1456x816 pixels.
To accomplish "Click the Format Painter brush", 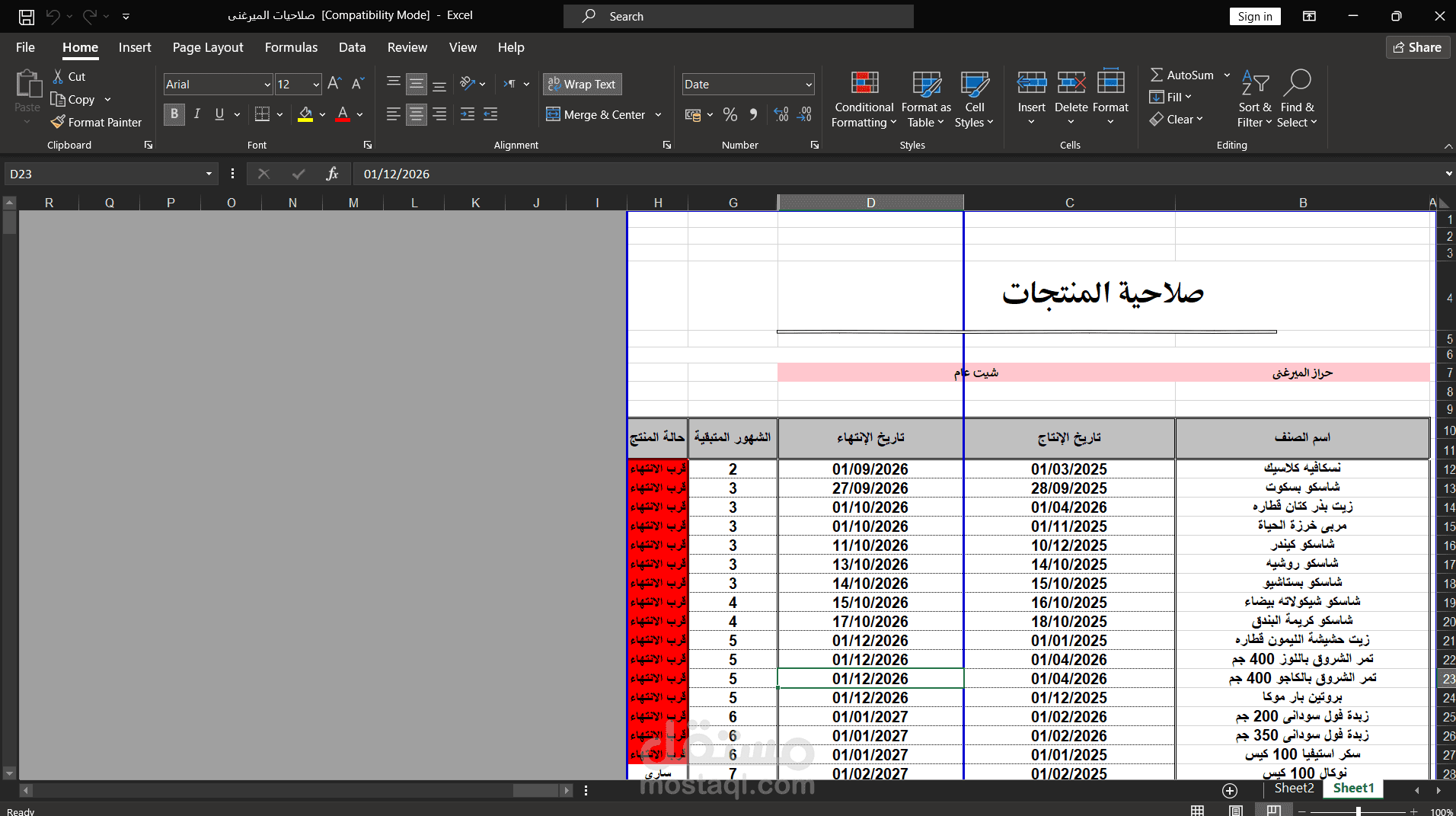I will (58, 122).
